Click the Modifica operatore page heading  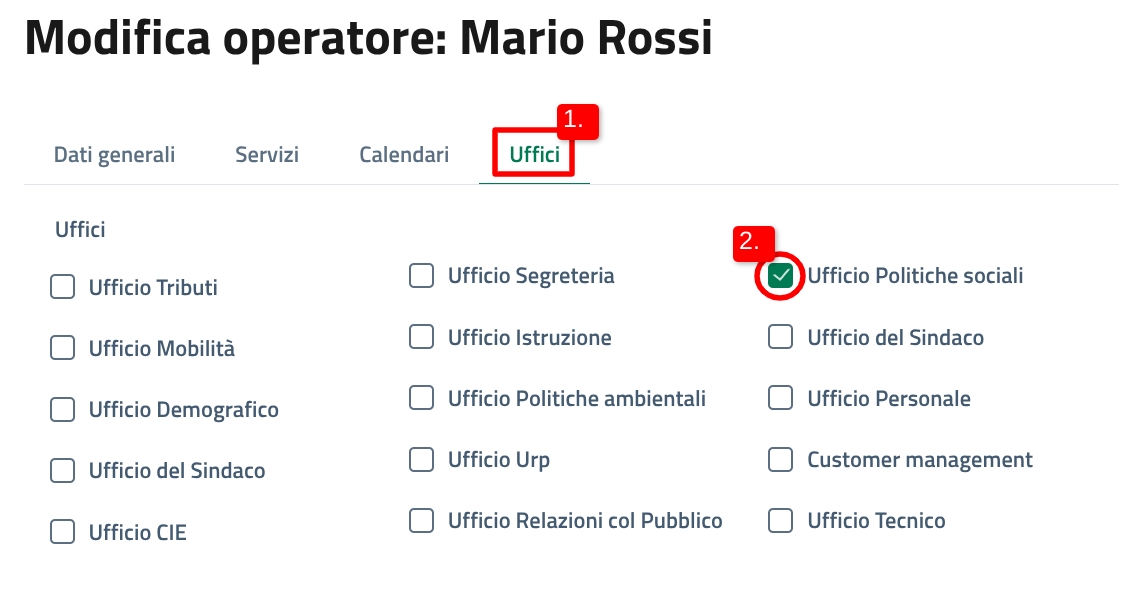point(368,40)
